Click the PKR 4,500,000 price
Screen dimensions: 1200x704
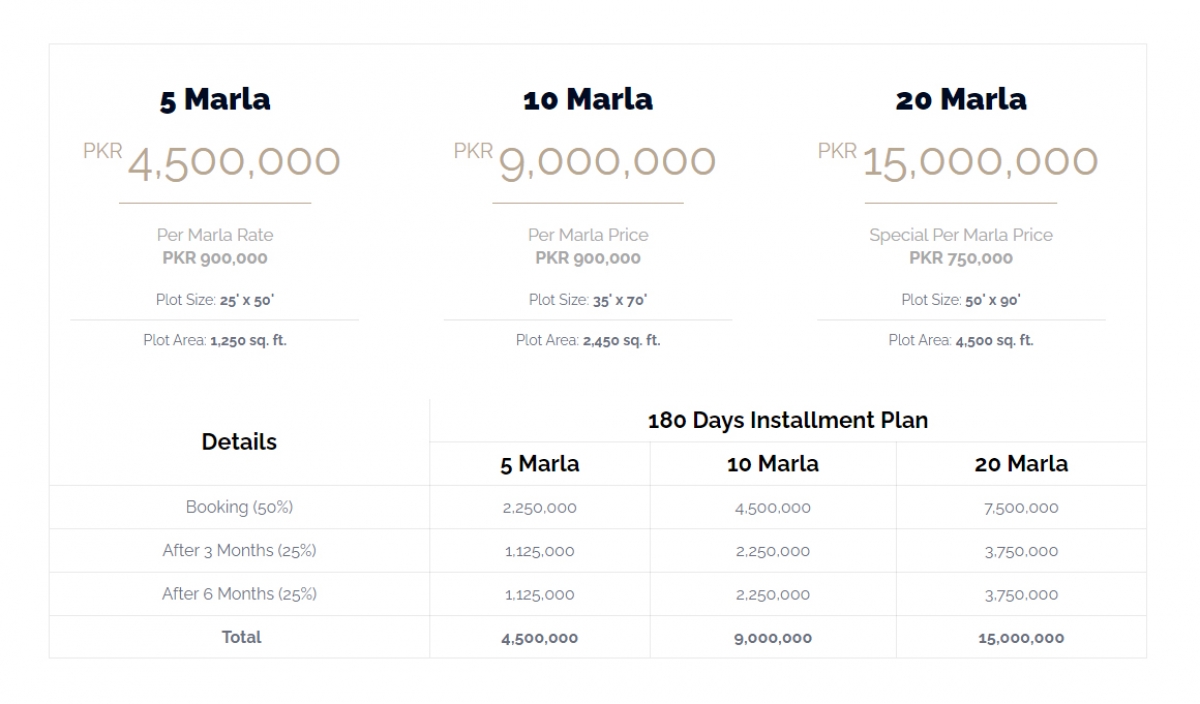[212, 161]
